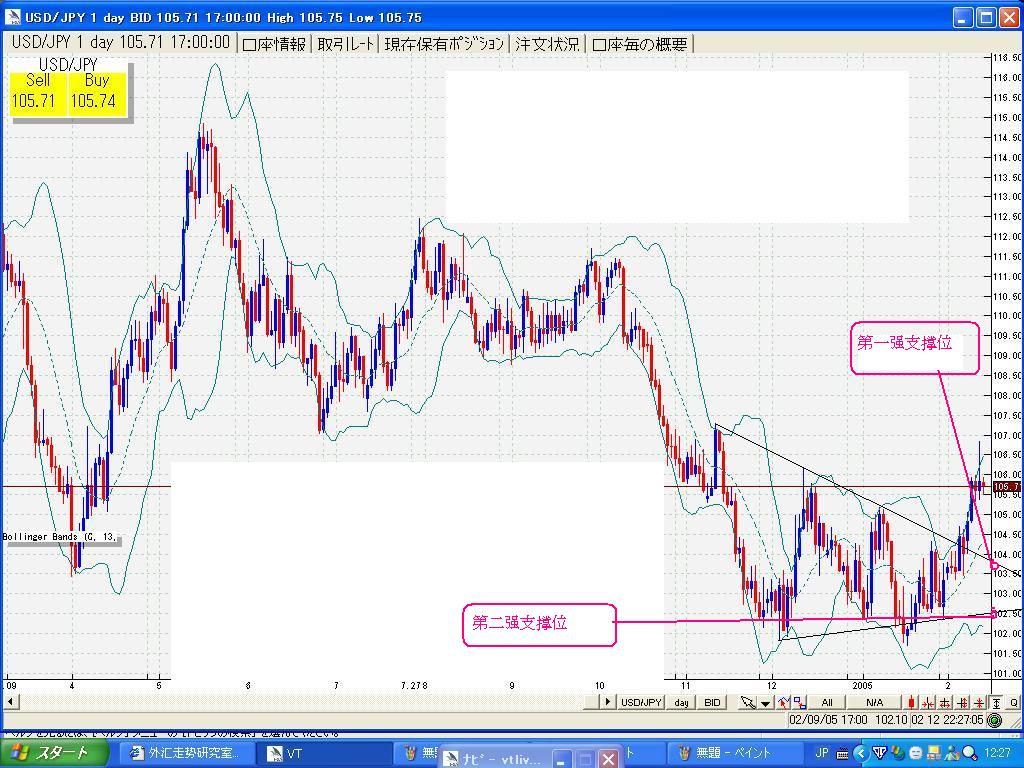Select the 注文状況 tab
The width and height of the screenshot is (1024, 768).
(547, 44)
